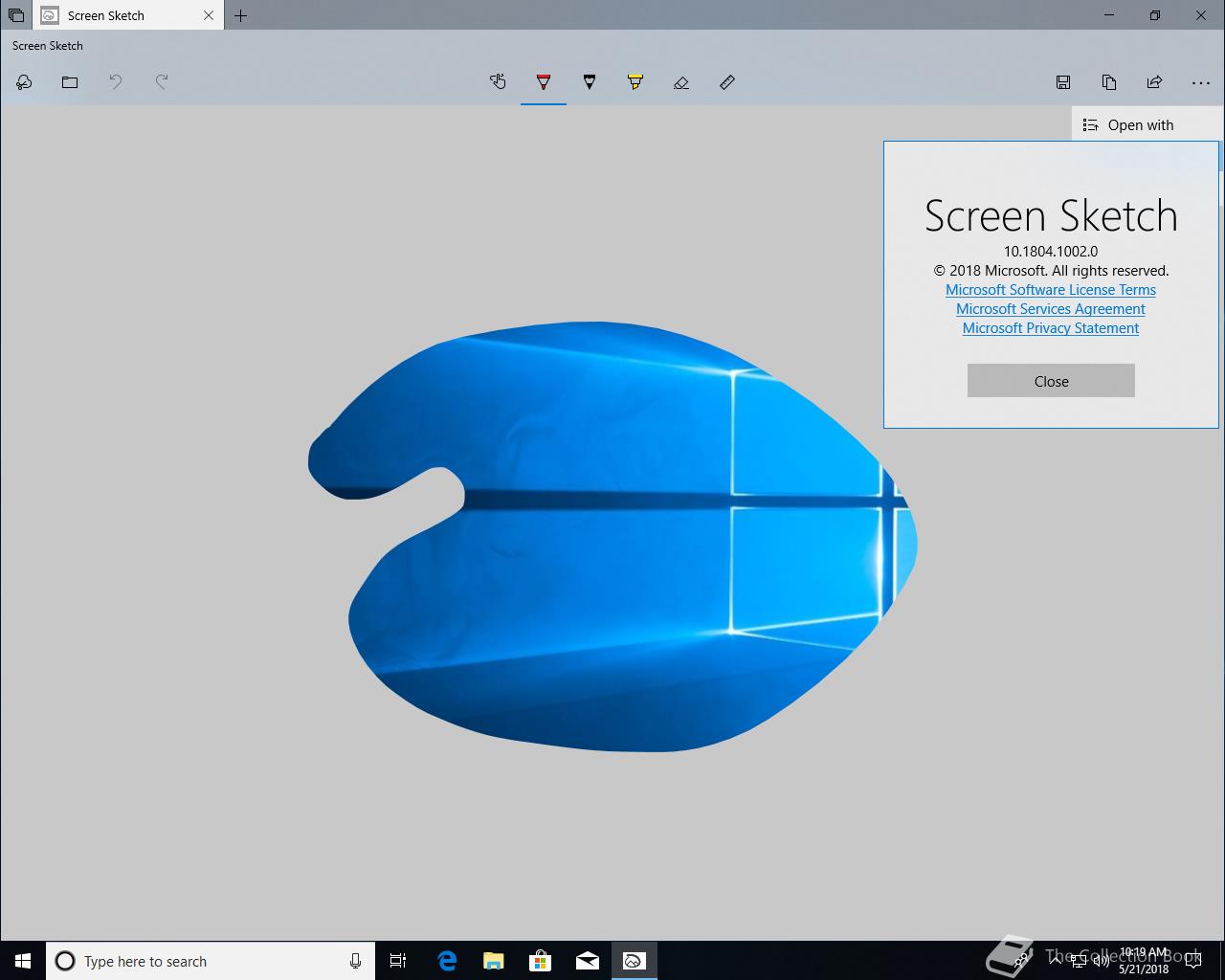
Task: Select the red ballpoint pen
Action: pyautogui.click(x=544, y=82)
